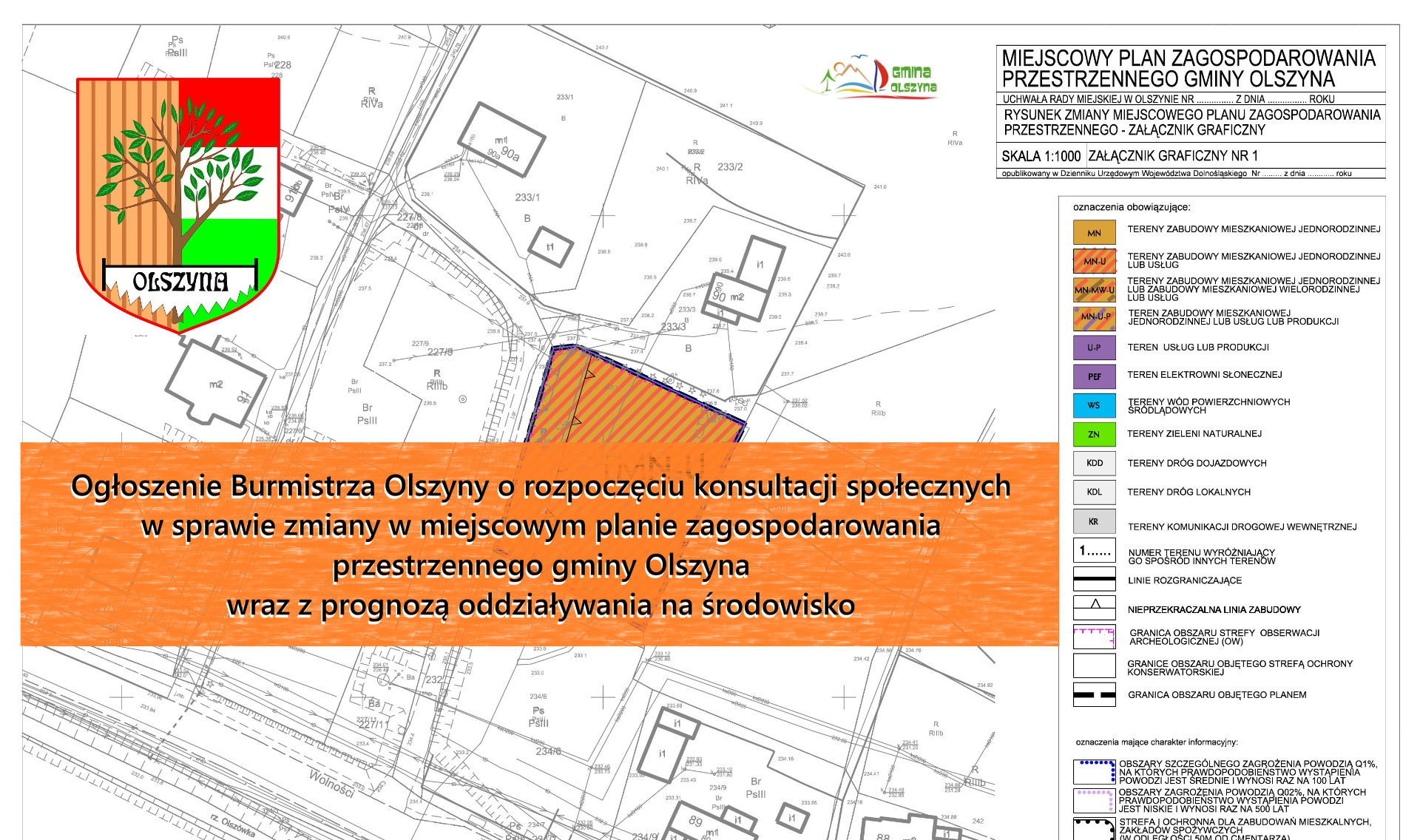The image size is (1420, 840).
Task: Click the plan title header text block
Action: pyautogui.click(x=1189, y=68)
